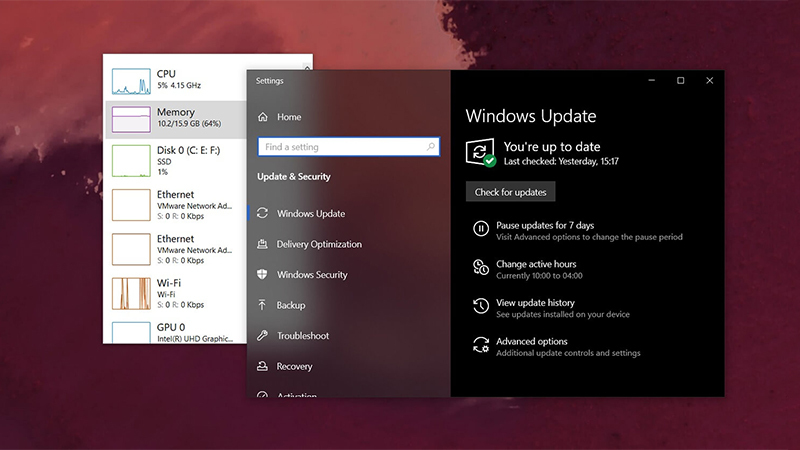800x450 pixels.
Task: Select the GPU 0 graph thumbnail
Action: pyautogui.click(x=131, y=333)
